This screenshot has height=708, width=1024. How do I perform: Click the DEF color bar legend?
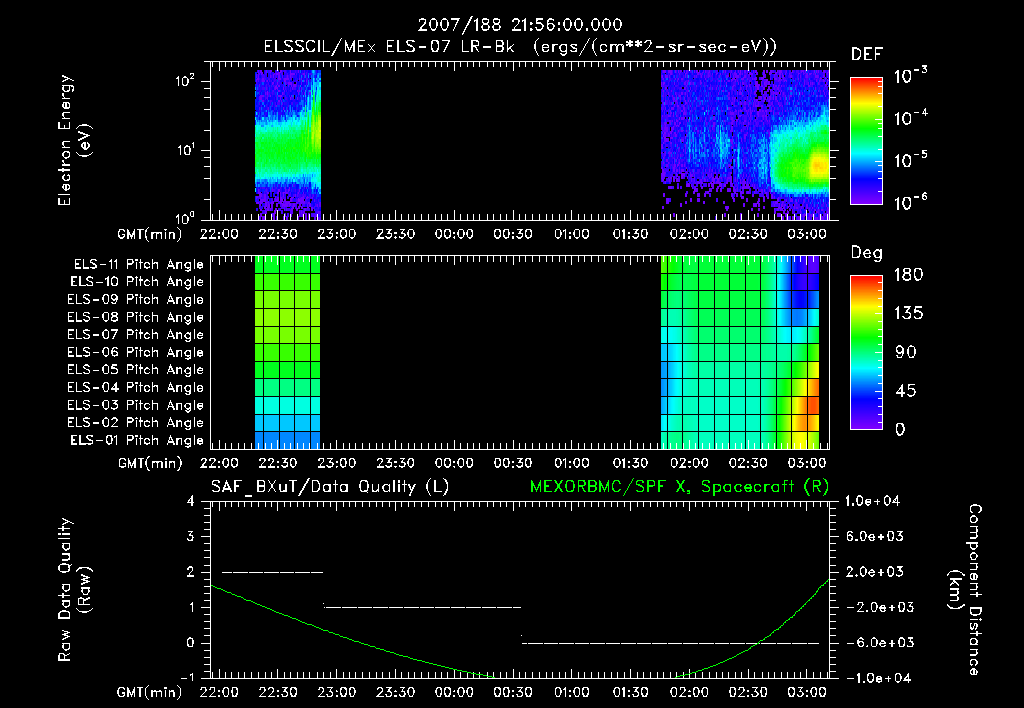point(866,141)
